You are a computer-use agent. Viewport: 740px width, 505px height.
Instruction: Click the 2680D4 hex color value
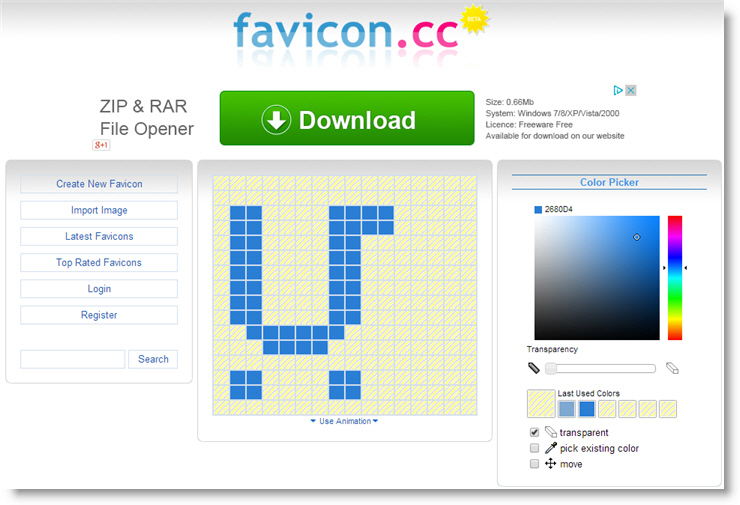click(559, 209)
